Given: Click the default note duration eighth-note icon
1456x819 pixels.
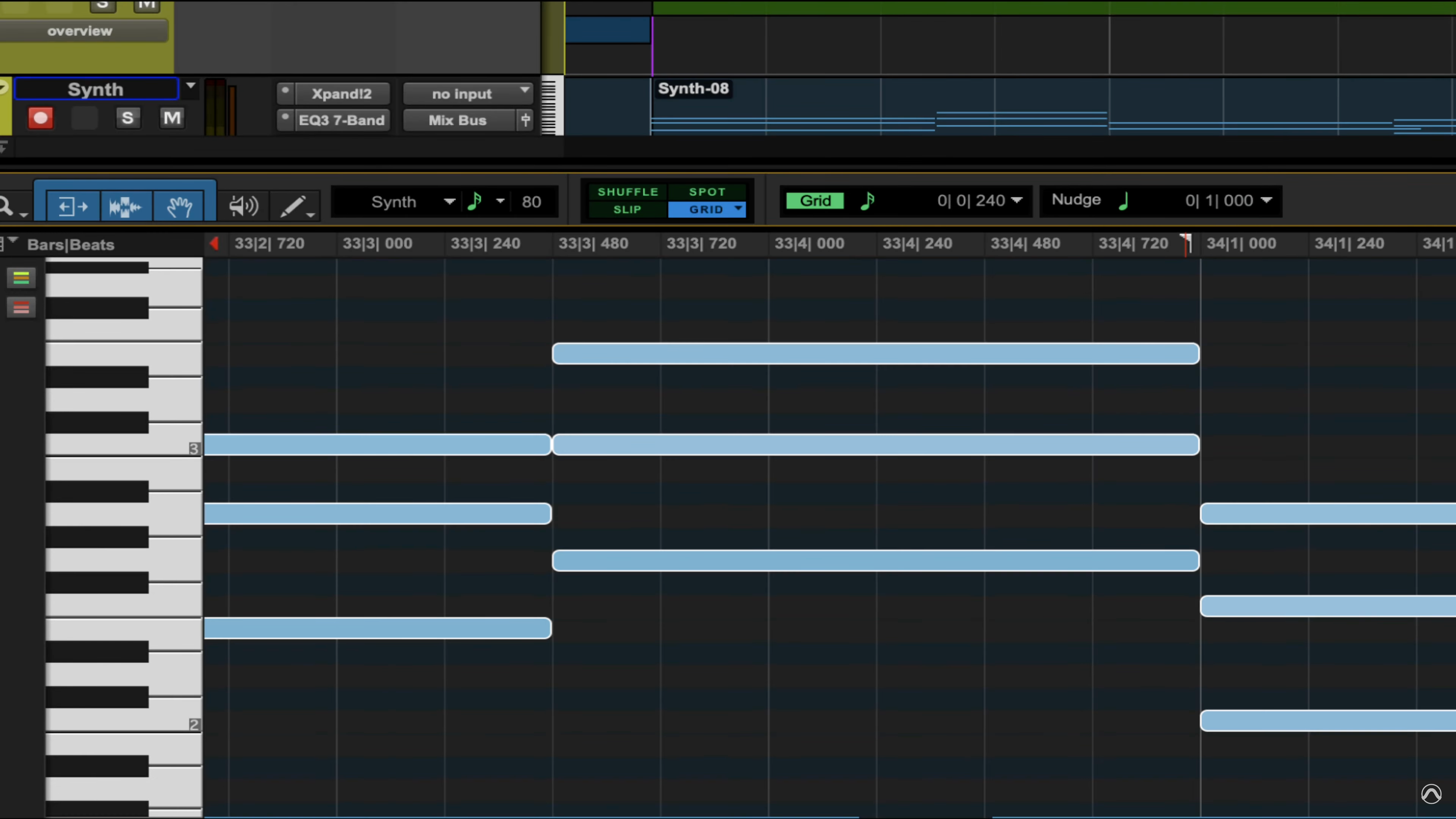Looking at the screenshot, I should 475,201.
